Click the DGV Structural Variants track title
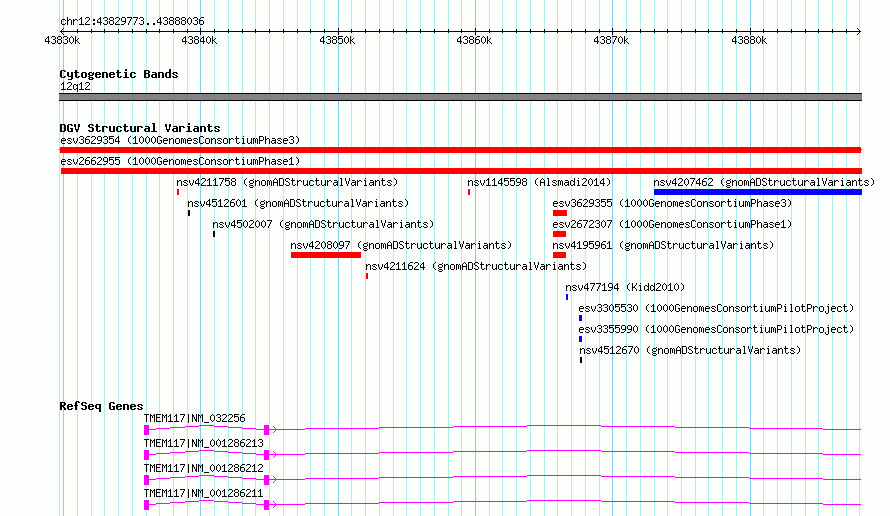Viewport: 890px width, 516px height. click(140, 128)
